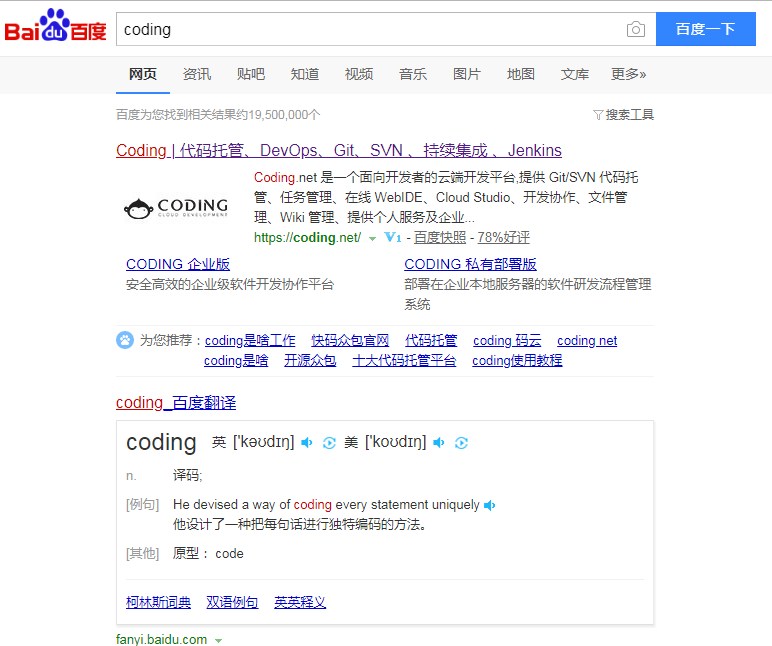The image size is (772, 646).
Task: Expand the dropdown arrow beside coding.net URL
Action: click(x=373, y=239)
